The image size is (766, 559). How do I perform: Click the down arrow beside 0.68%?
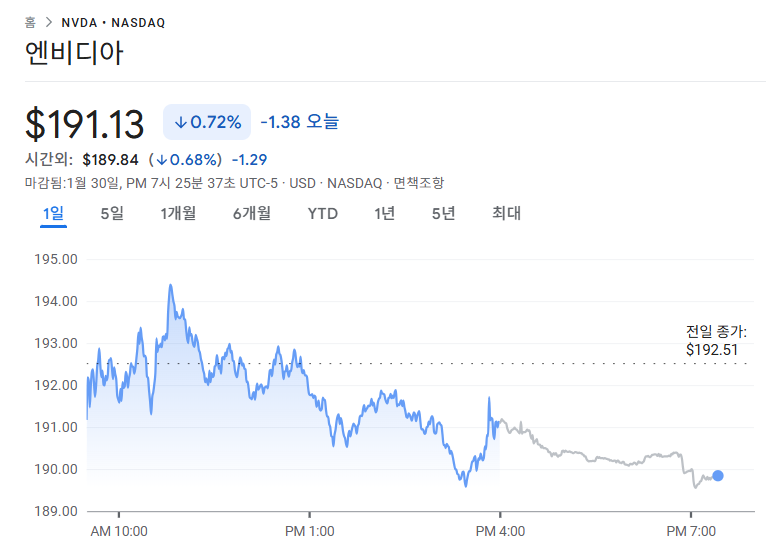point(160,160)
